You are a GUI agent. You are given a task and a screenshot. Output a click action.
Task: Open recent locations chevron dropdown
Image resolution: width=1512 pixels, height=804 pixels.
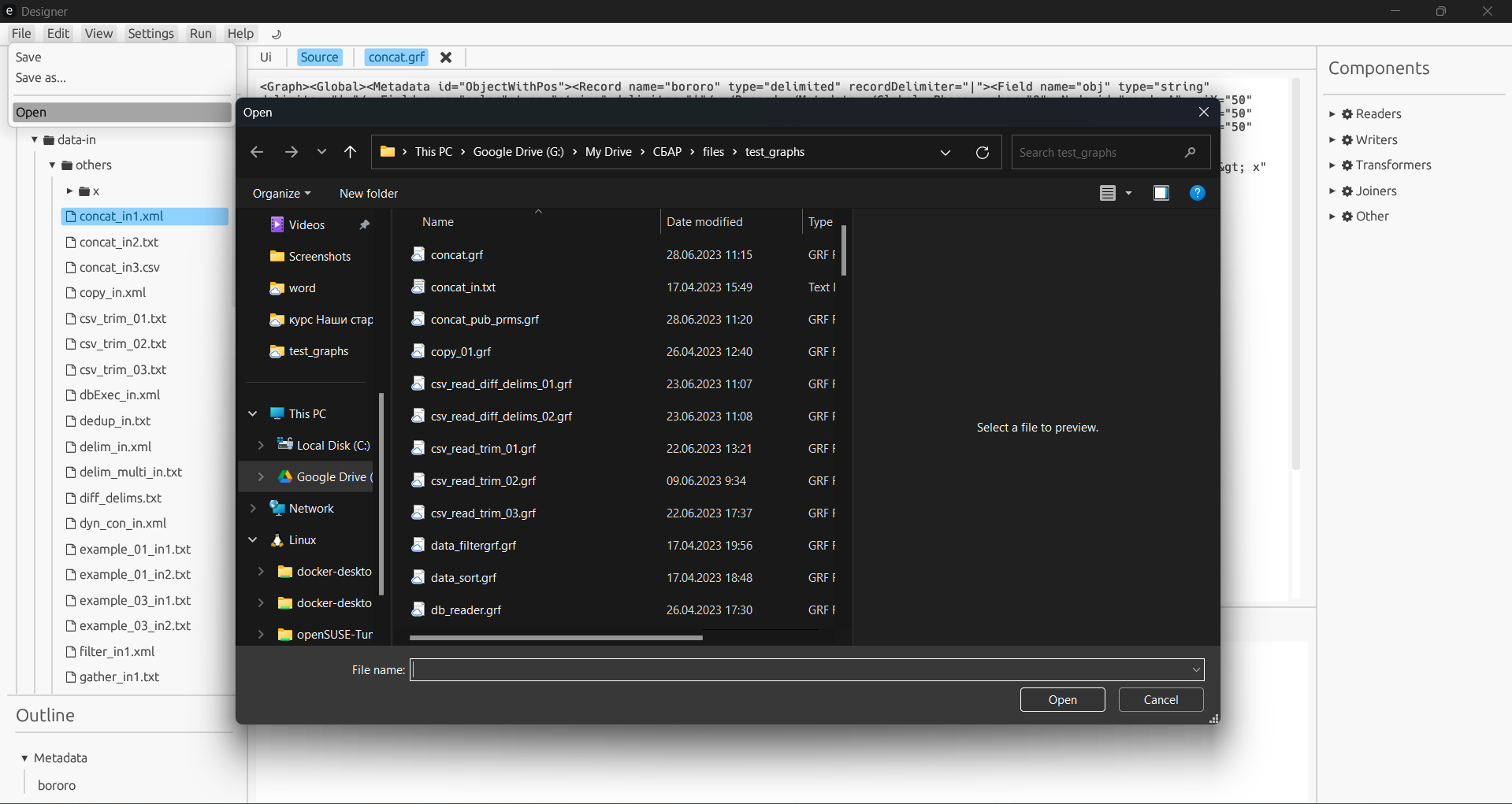(321, 152)
